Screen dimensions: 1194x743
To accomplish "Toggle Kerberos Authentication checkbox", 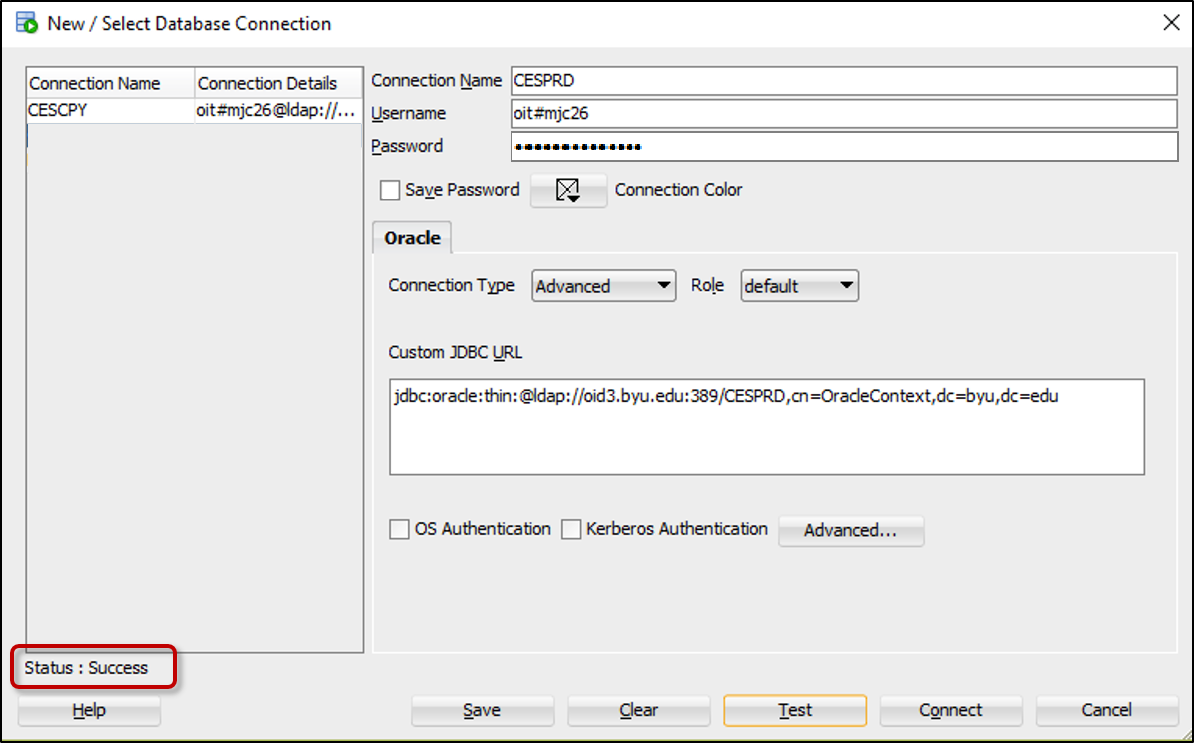I will point(571,529).
